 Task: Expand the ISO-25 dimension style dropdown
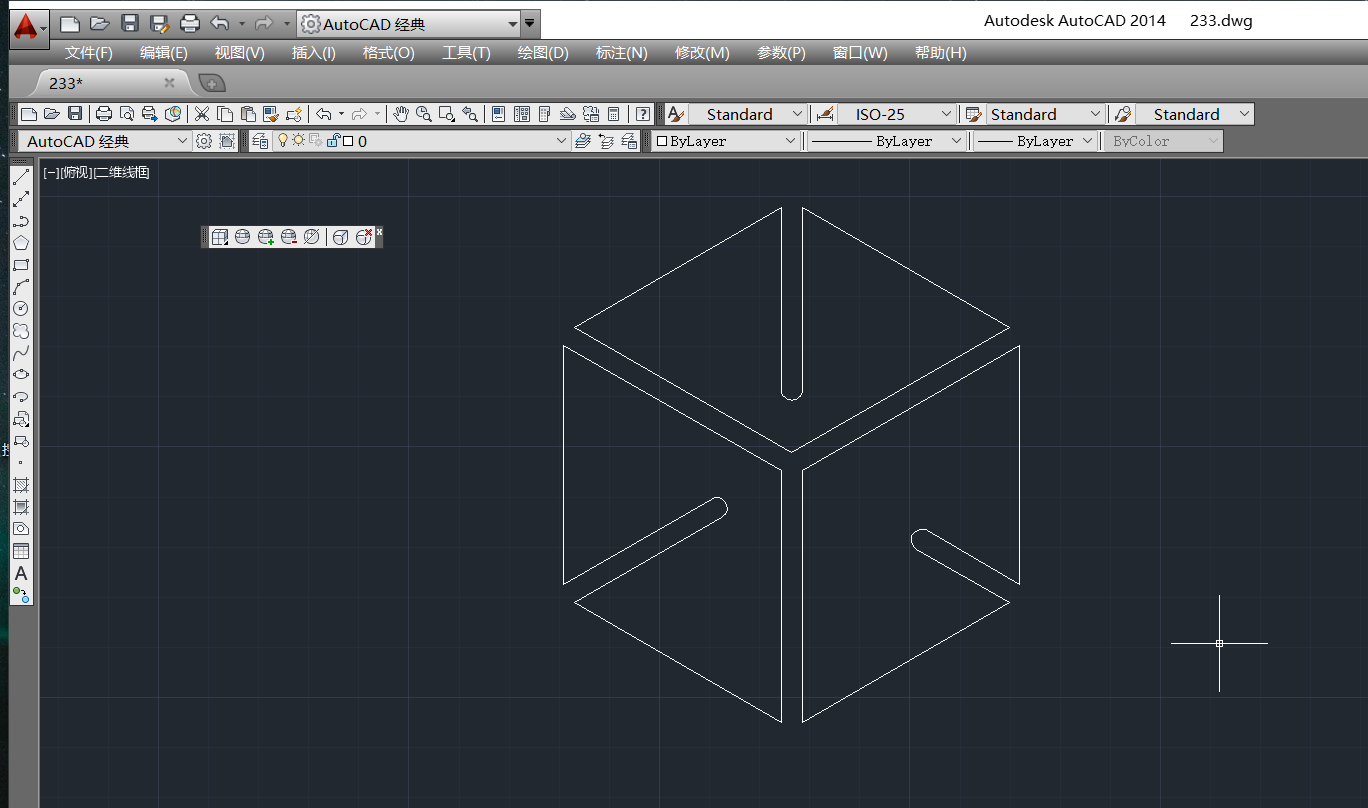946,114
